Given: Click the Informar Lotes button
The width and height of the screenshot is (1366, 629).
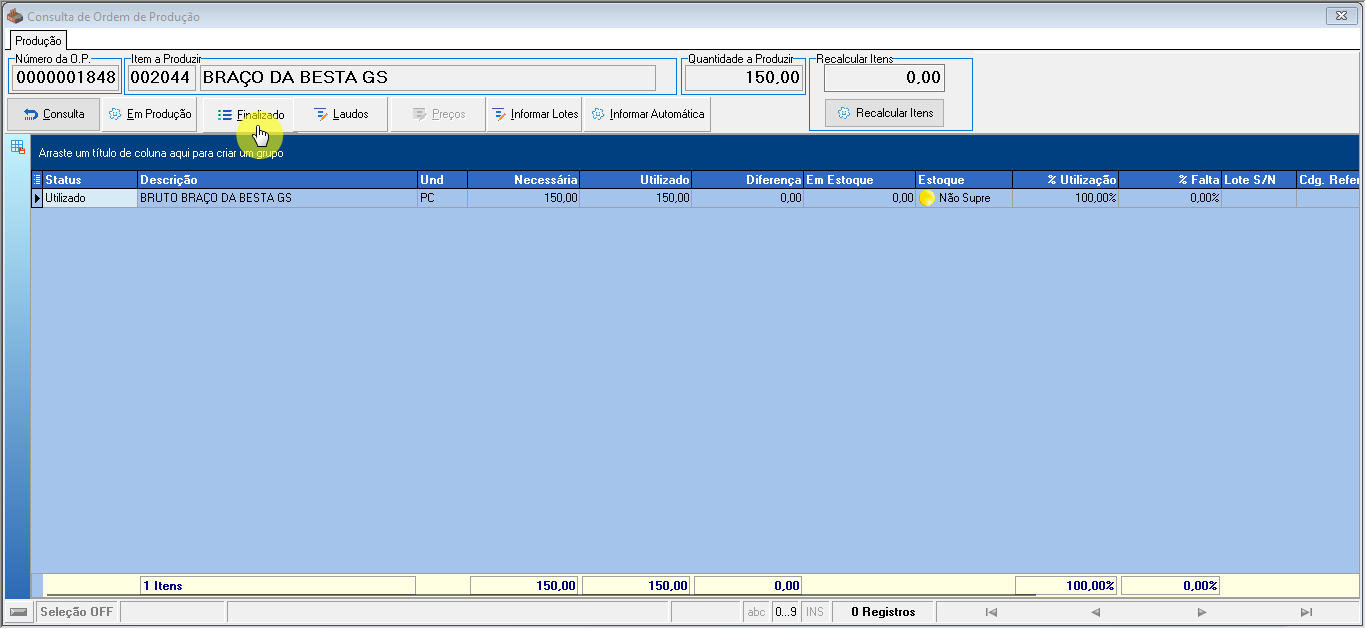Looking at the screenshot, I should click(534, 114).
